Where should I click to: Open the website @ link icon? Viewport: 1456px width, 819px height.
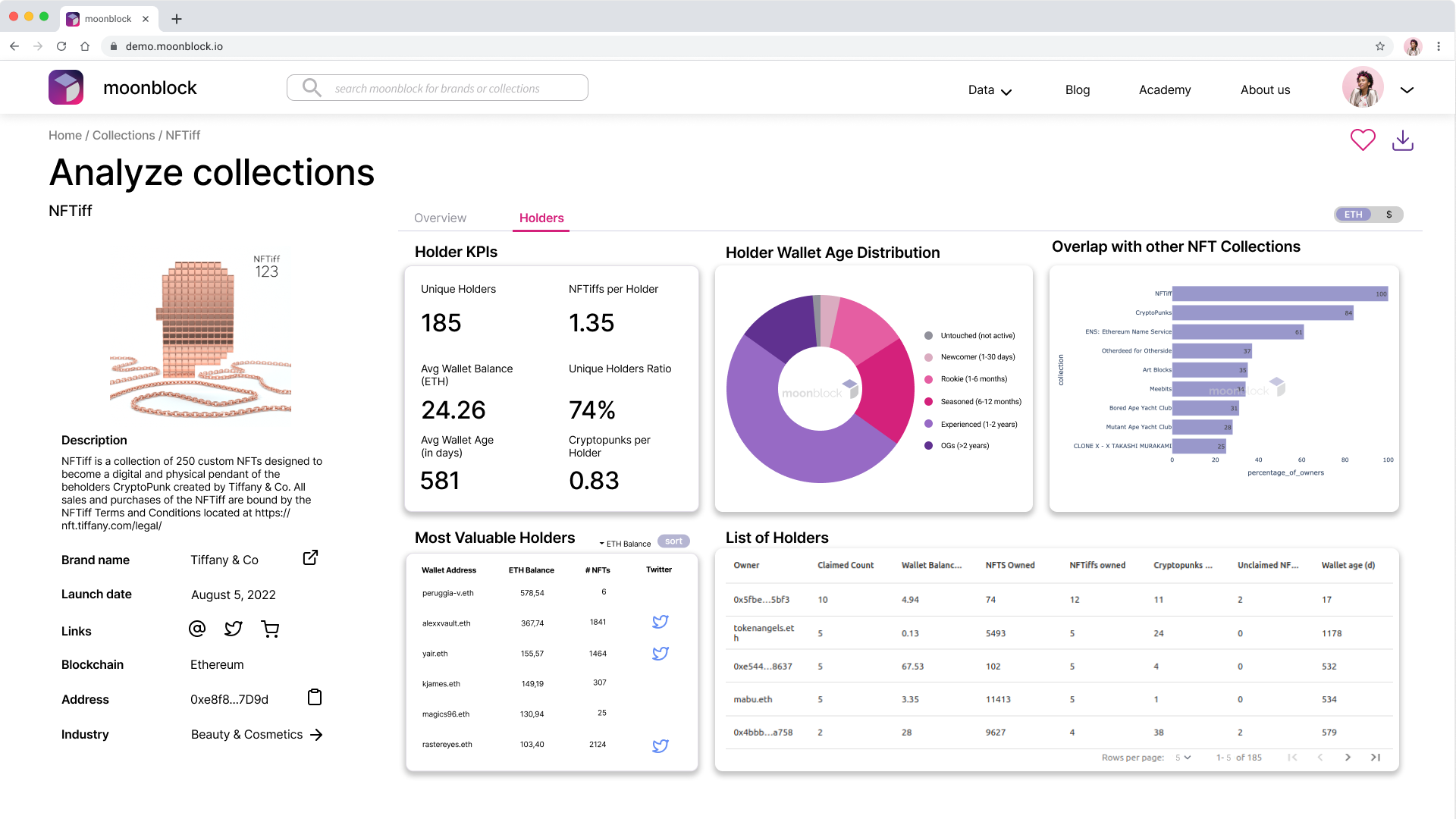pos(197,629)
